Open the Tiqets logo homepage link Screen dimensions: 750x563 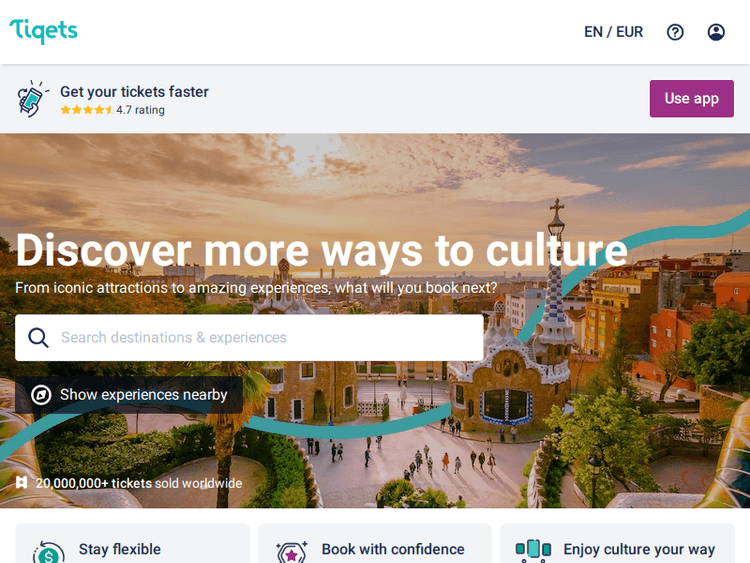[x=44, y=31]
